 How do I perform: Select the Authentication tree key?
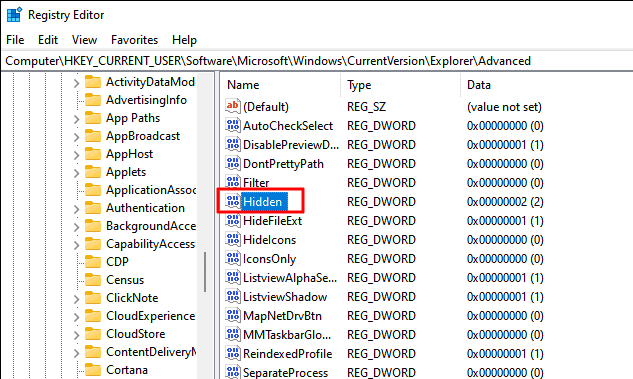click(145, 208)
